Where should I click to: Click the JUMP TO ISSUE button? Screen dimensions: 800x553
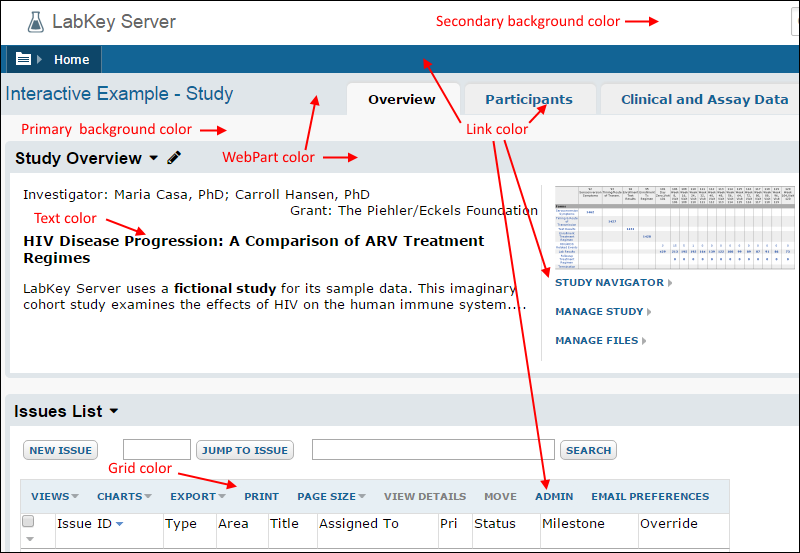click(x=245, y=450)
